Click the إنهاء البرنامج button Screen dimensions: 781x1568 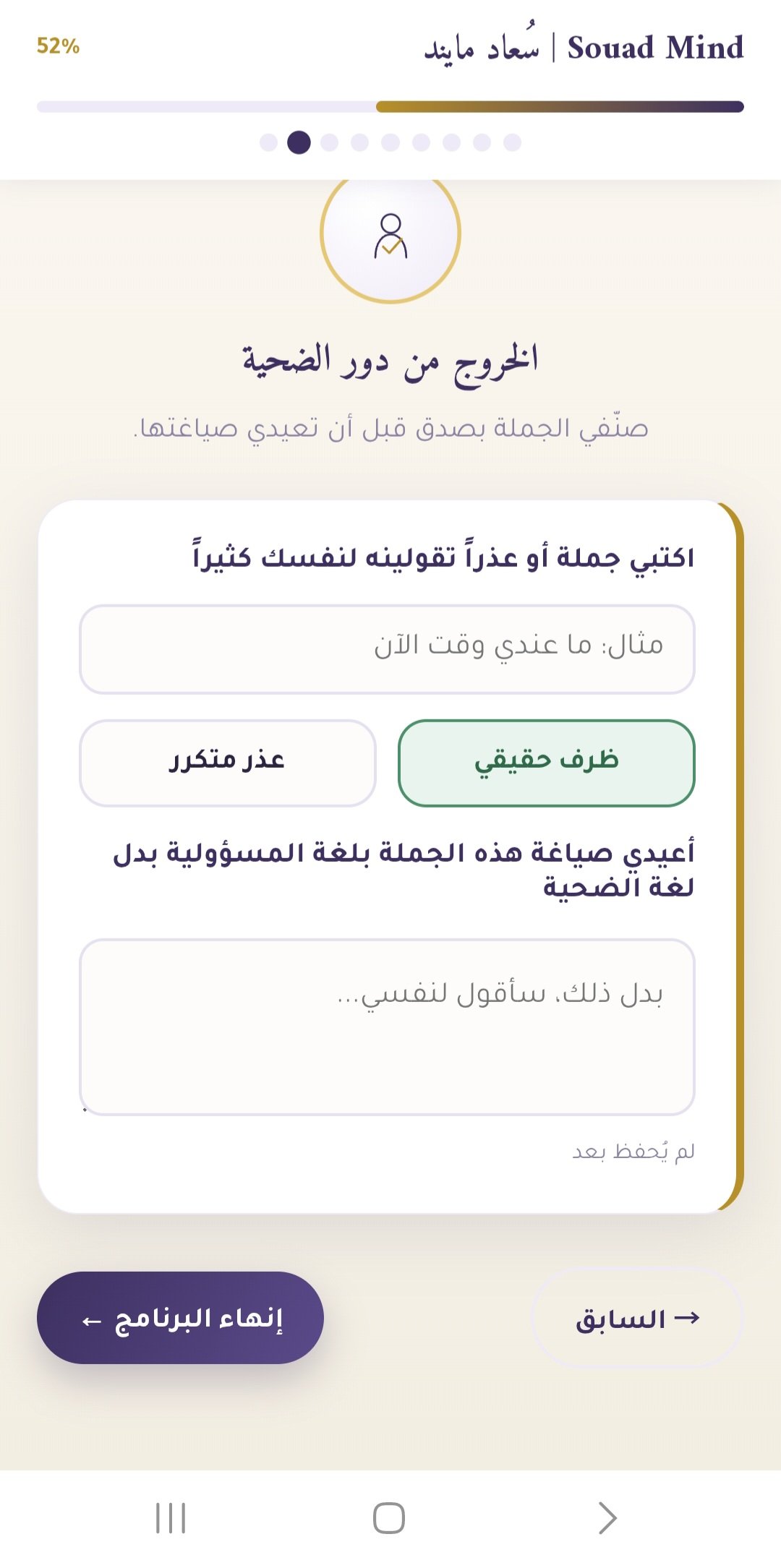[x=180, y=1318]
